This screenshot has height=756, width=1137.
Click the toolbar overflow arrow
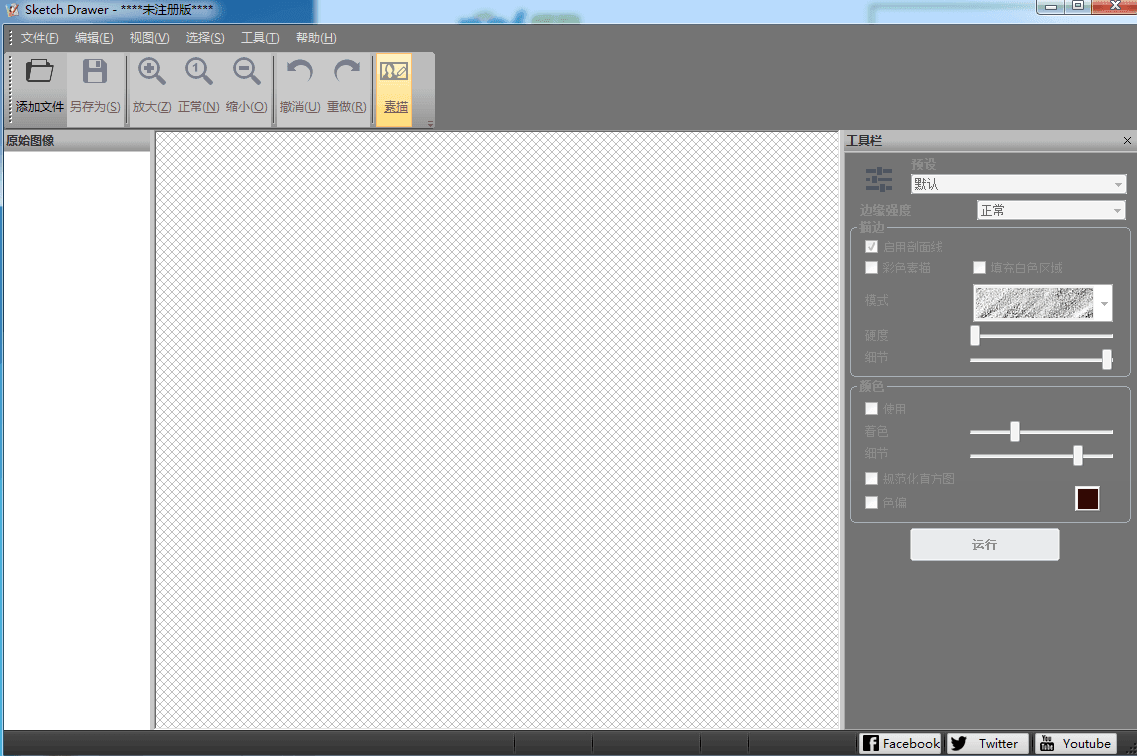[430, 124]
